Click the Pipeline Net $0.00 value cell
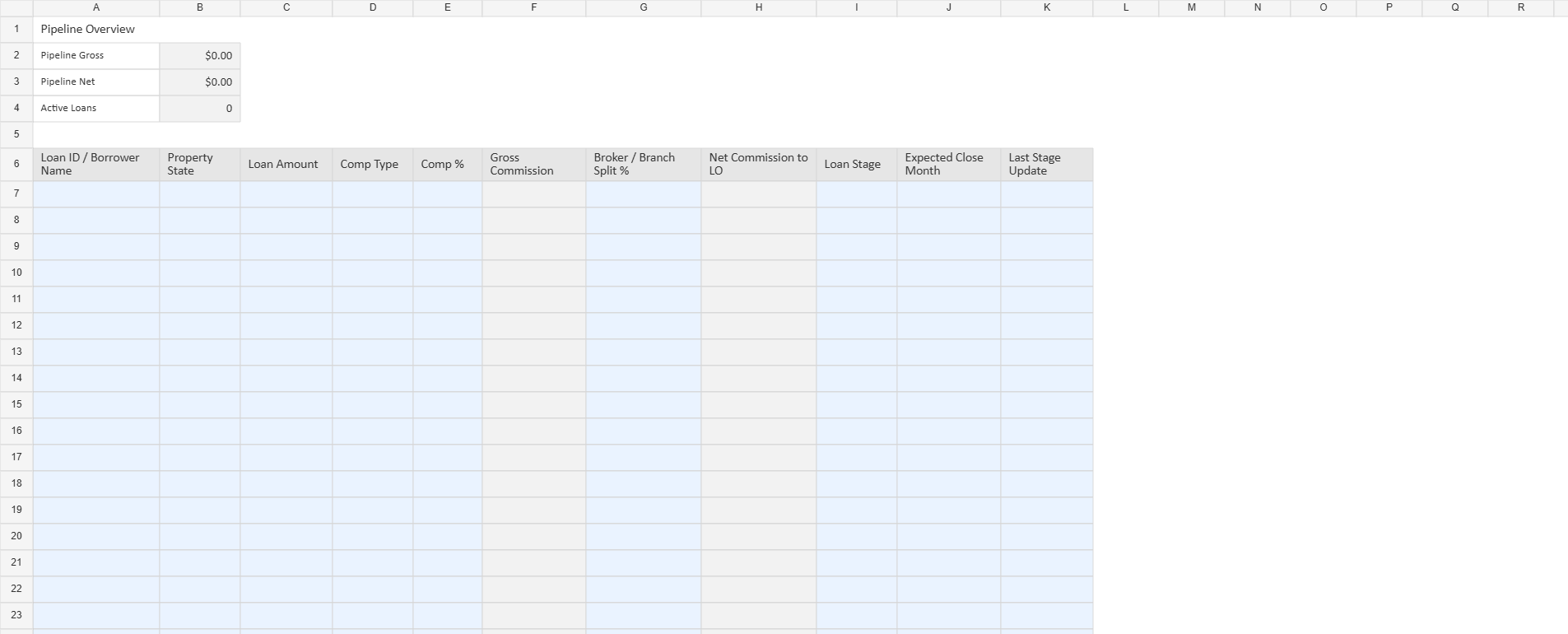The image size is (1568, 634). (200, 82)
